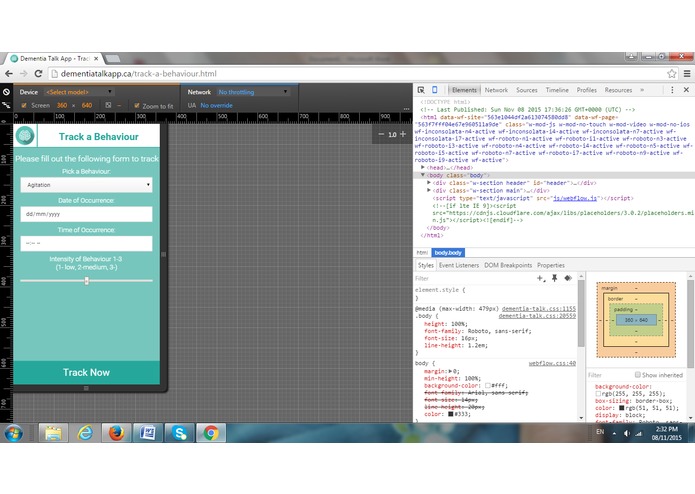This screenshot has height=494, width=695.
Task: Open the js/webflow.js script link
Action: (575, 198)
